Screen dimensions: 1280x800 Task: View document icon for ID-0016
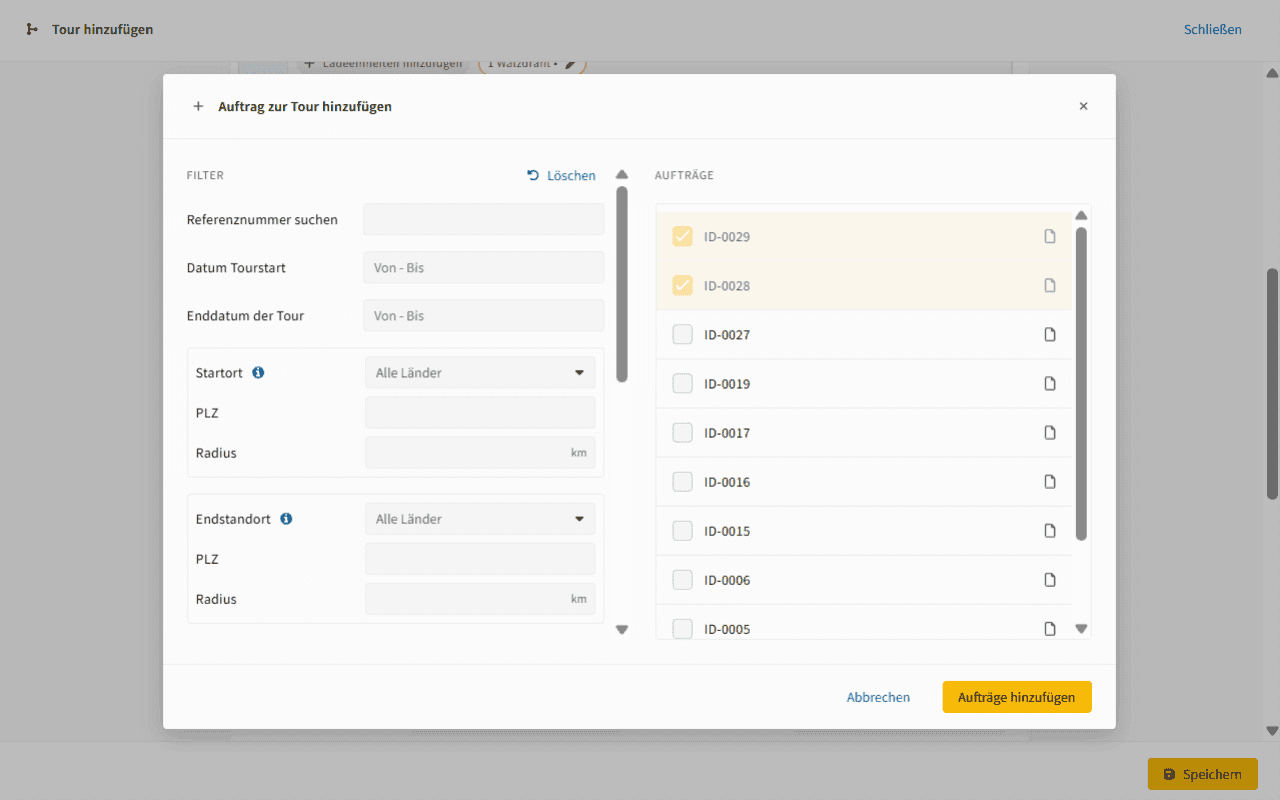1050,482
